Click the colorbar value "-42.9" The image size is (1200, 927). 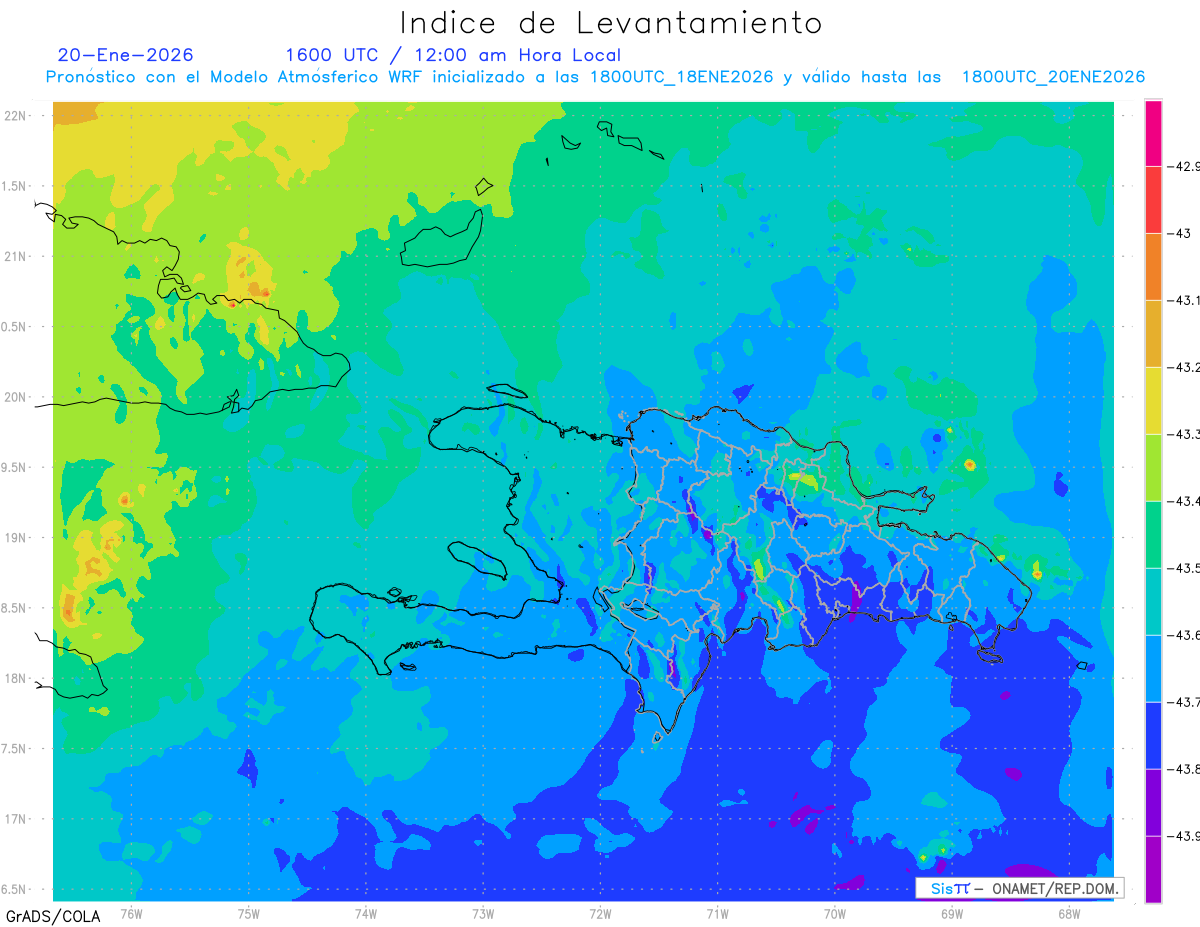(1184, 166)
